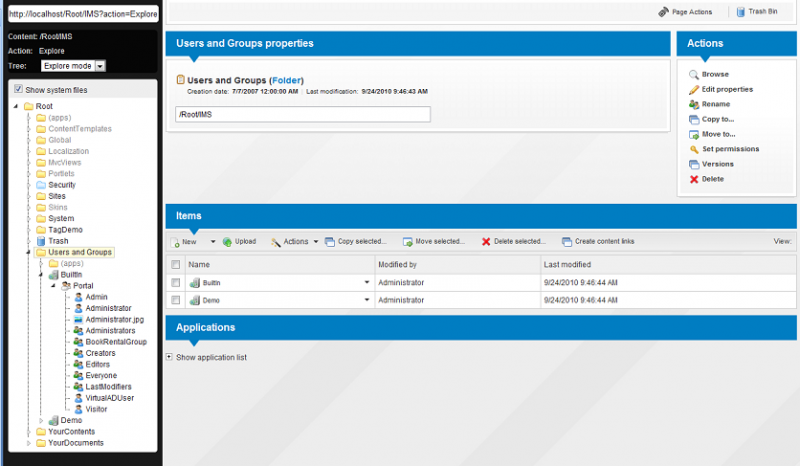Open the New dropdown arrow
800x466 pixels.
coord(213,242)
